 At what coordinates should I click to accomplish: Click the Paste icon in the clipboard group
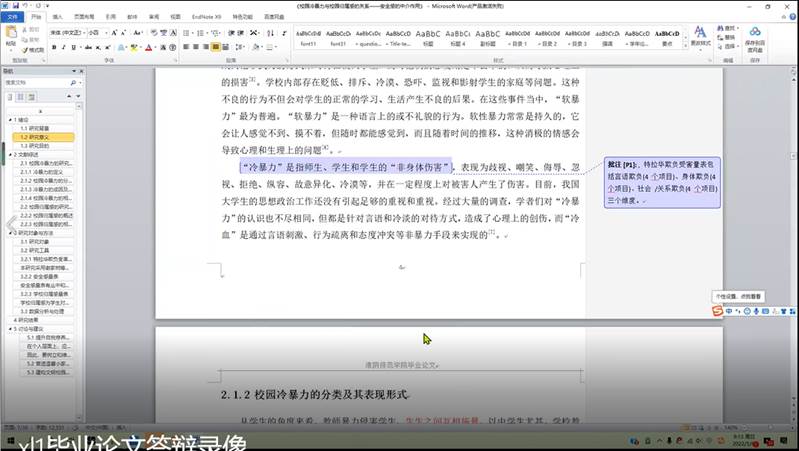(x=10, y=37)
